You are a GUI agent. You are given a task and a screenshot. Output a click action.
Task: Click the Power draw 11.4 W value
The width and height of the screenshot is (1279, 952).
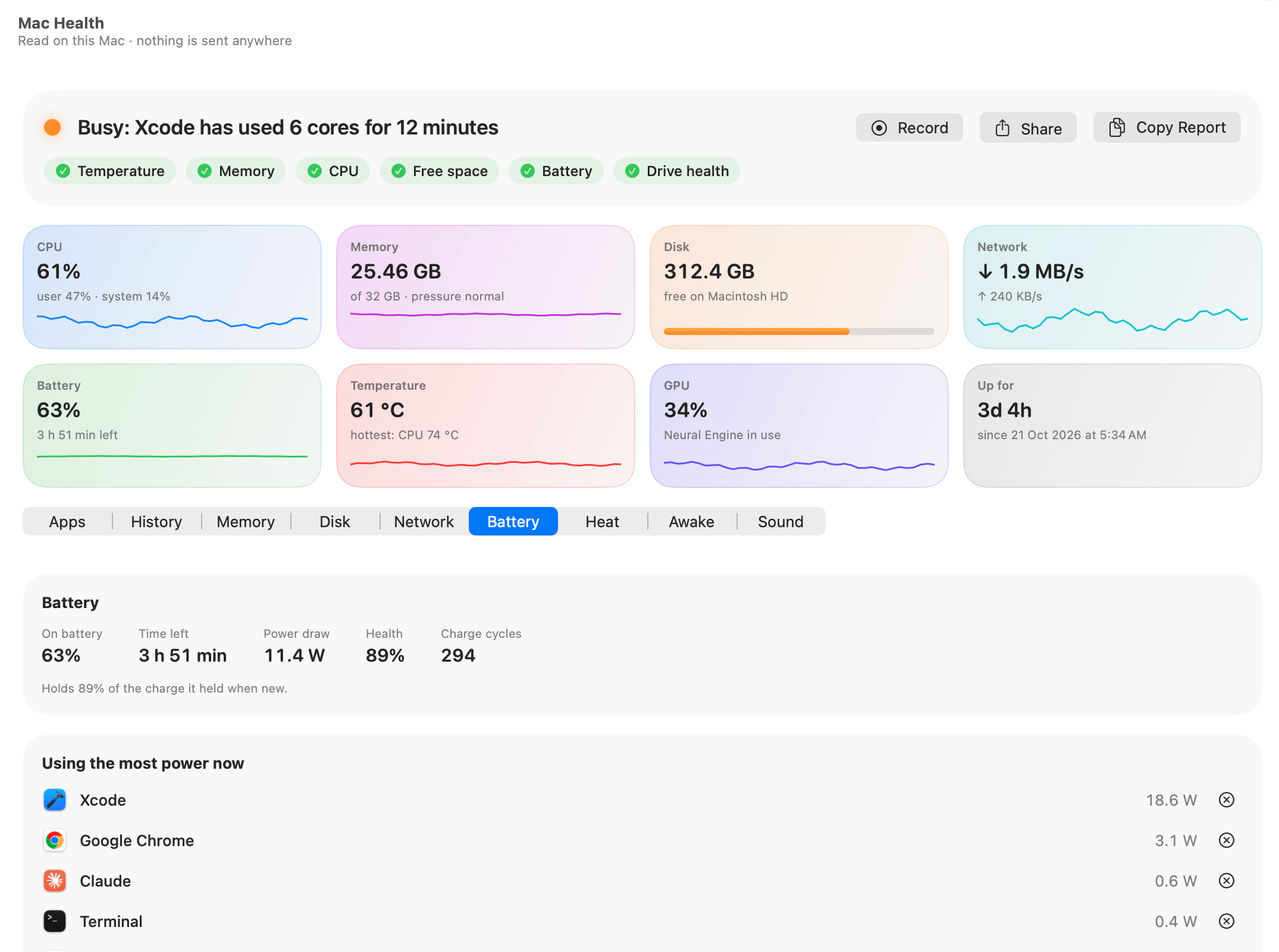click(x=294, y=655)
